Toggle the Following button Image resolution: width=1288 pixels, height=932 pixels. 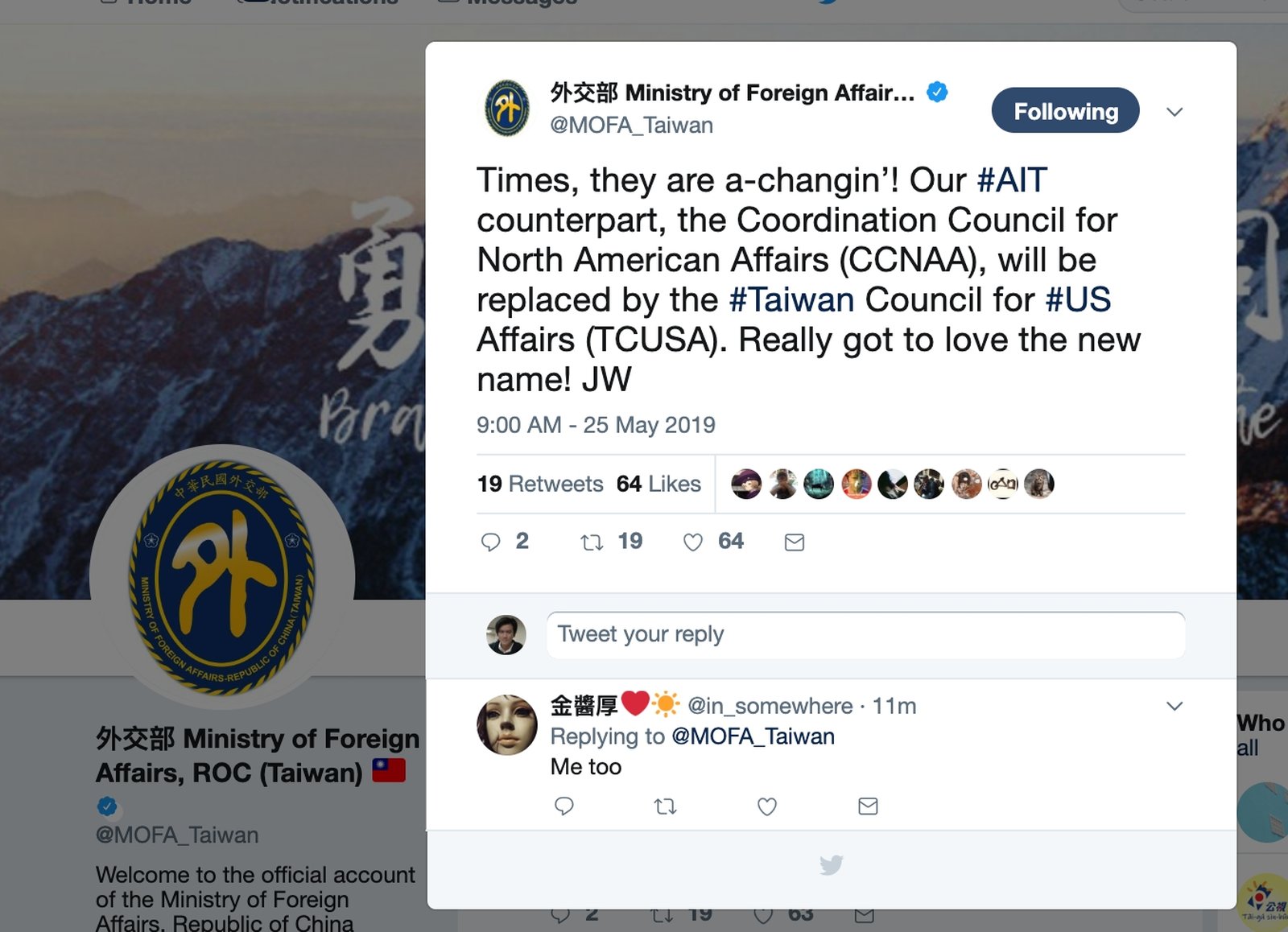1065,110
